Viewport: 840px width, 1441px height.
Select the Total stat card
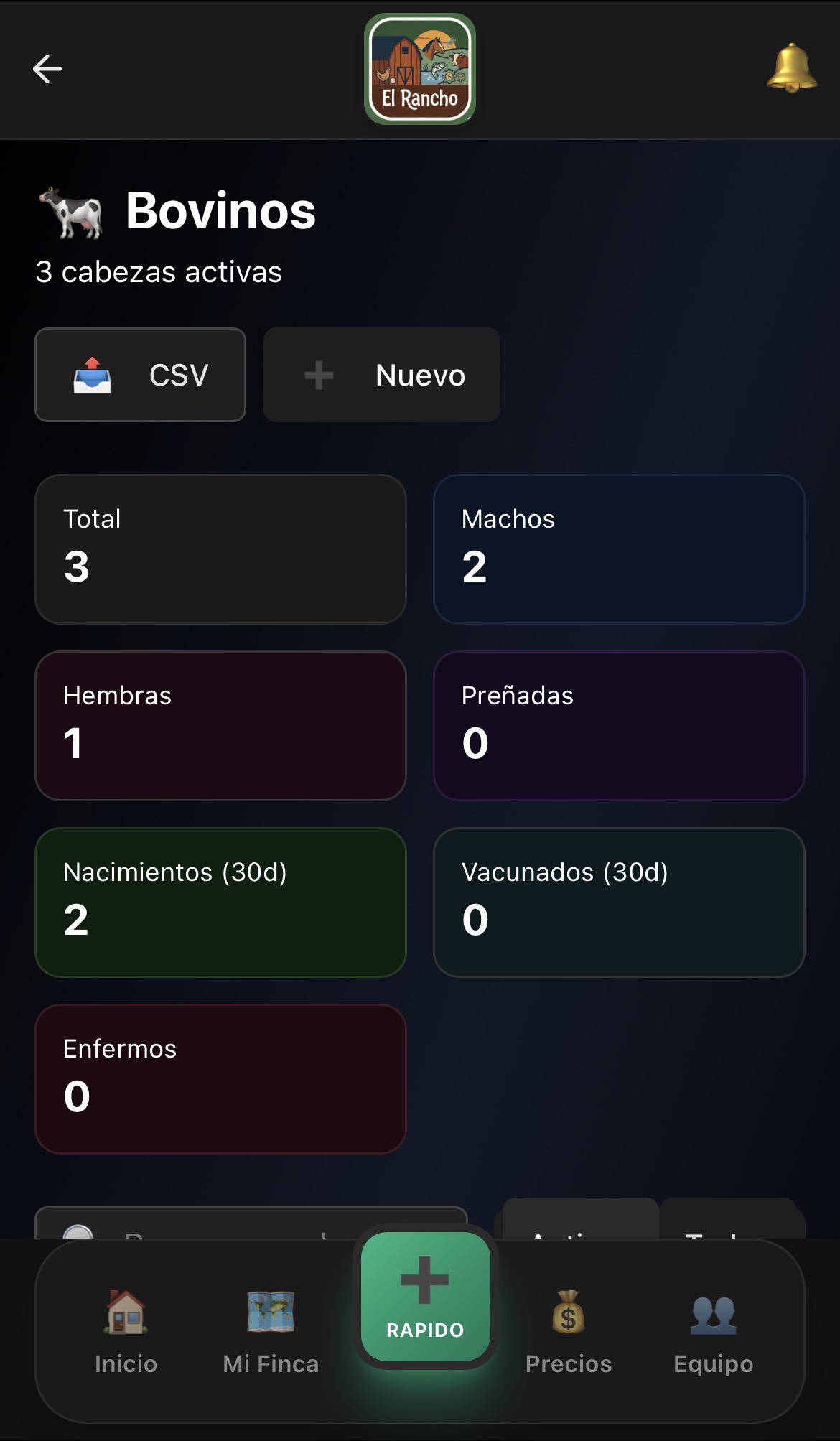pos(220,549)
